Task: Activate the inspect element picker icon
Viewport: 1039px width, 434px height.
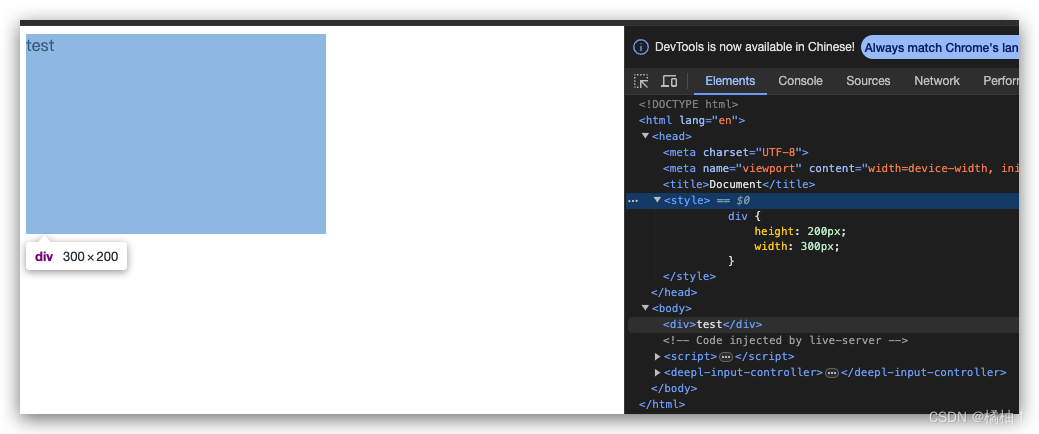Action: point(642,81)
